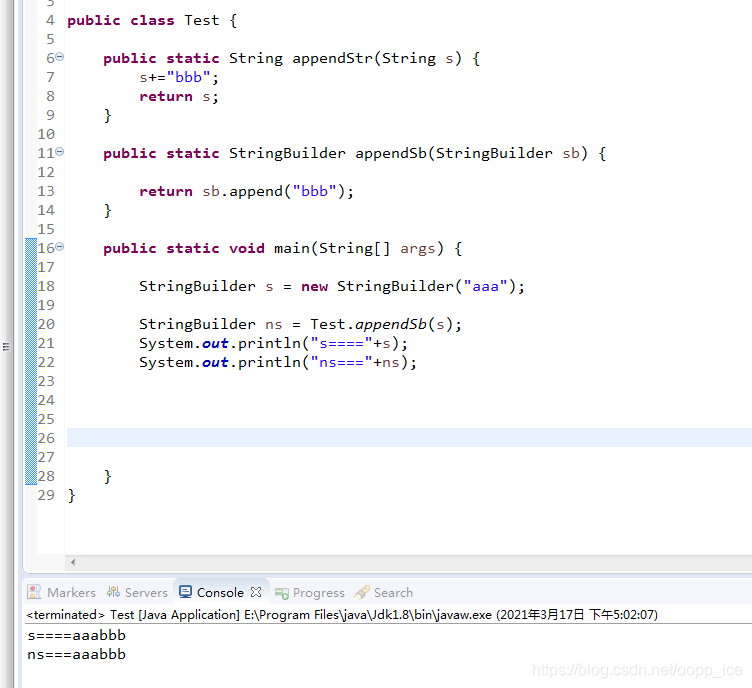
Task: Switch to the Search tab
Action: [x=393, y=593]
